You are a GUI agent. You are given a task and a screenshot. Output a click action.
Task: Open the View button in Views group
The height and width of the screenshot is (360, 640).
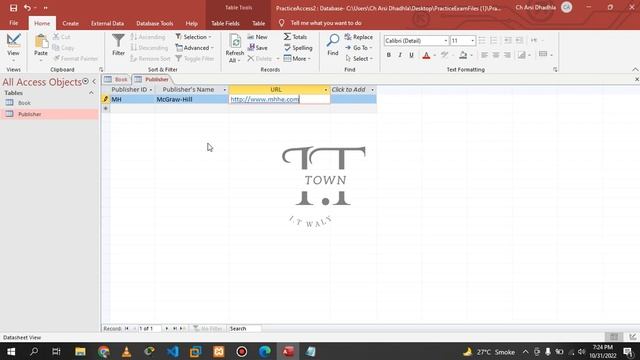pos(13,47)
